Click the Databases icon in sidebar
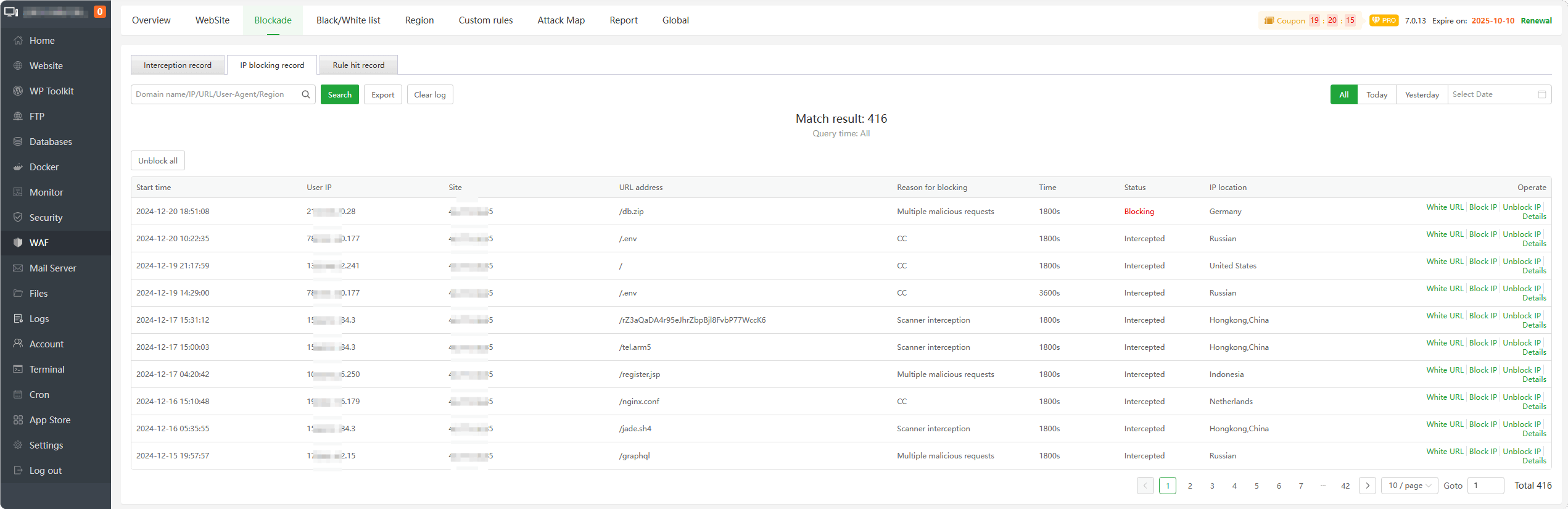Screen dimensions: 1568x509 [18, 142]
